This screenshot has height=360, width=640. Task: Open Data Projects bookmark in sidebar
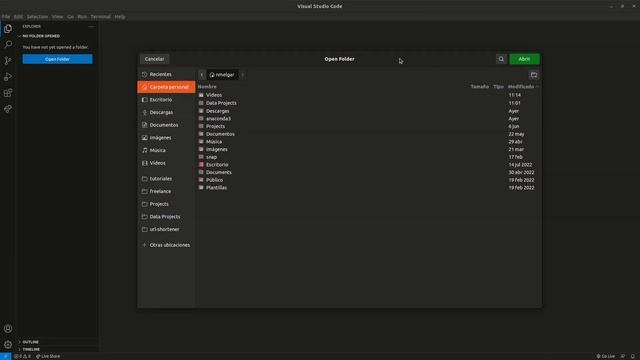167,217
